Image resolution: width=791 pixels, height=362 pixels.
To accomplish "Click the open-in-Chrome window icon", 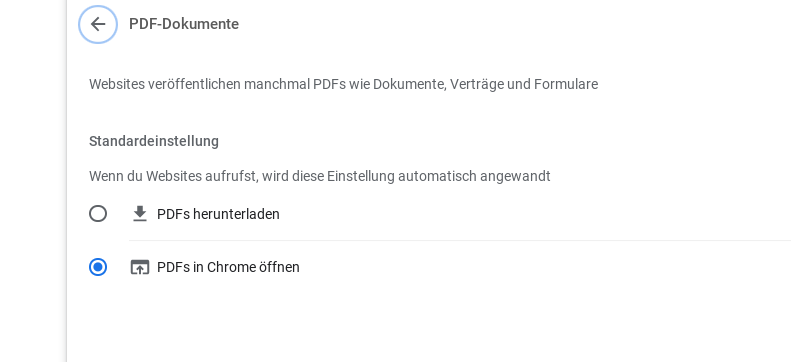I will [x=140, y=267].
